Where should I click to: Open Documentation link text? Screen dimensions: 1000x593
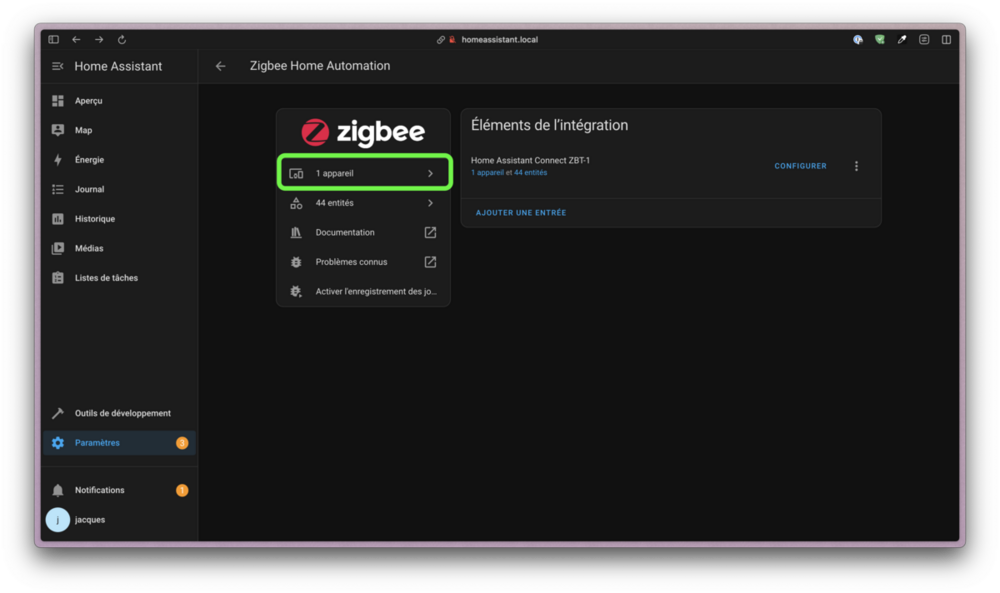345,232
